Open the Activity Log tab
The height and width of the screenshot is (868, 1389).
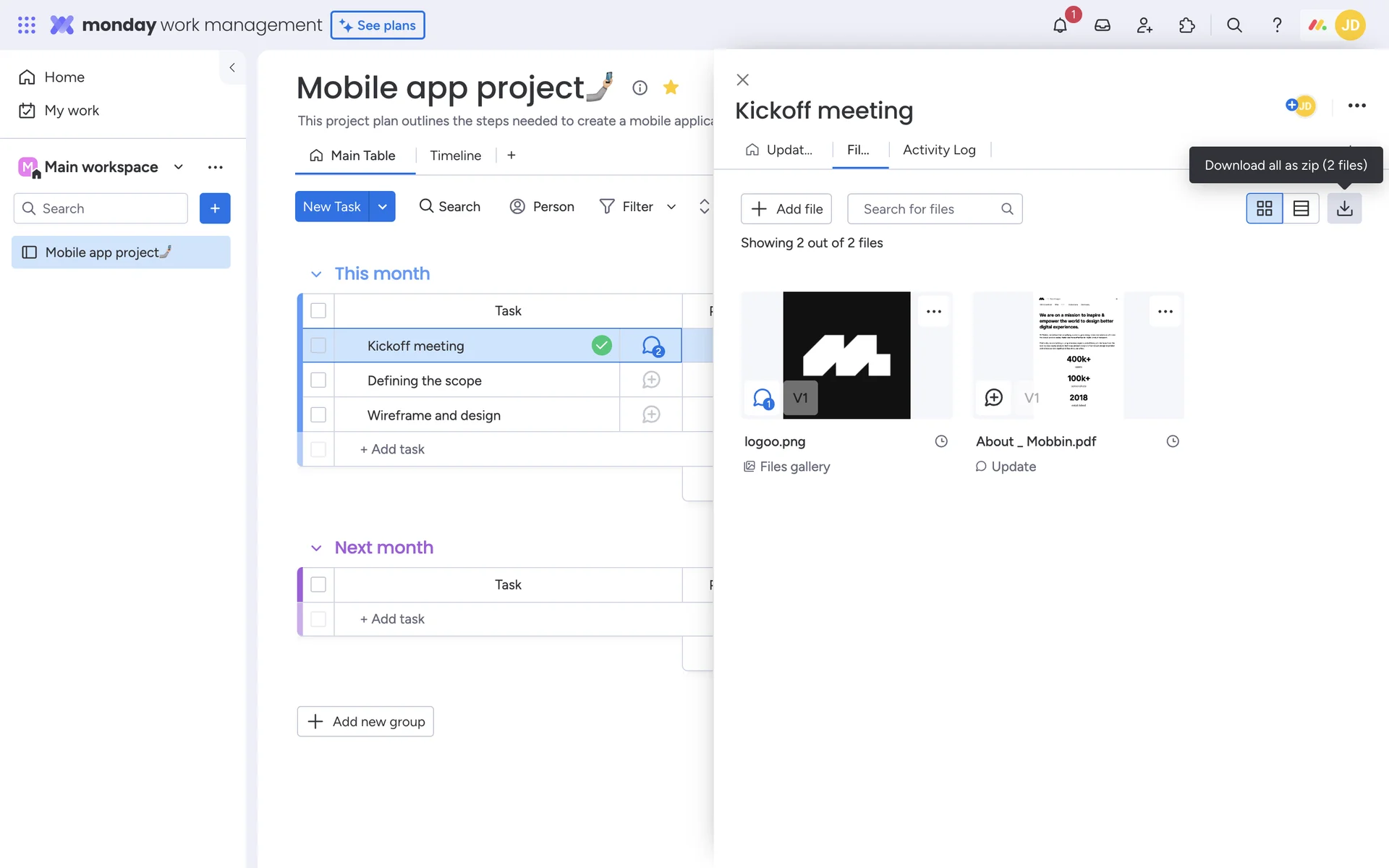[938, 150]
